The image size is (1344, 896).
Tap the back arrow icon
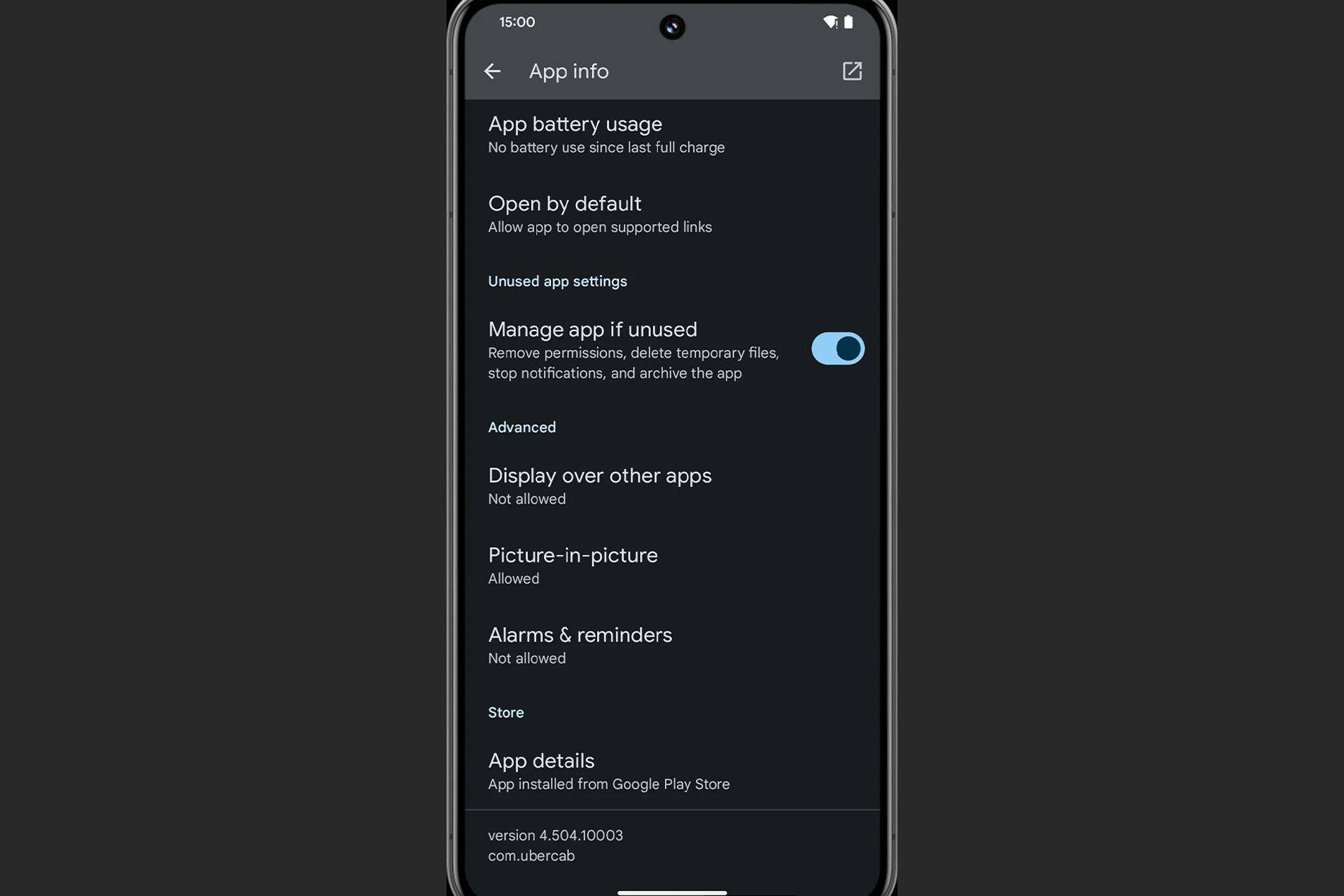pyautogui.click(x=492, y=70)
